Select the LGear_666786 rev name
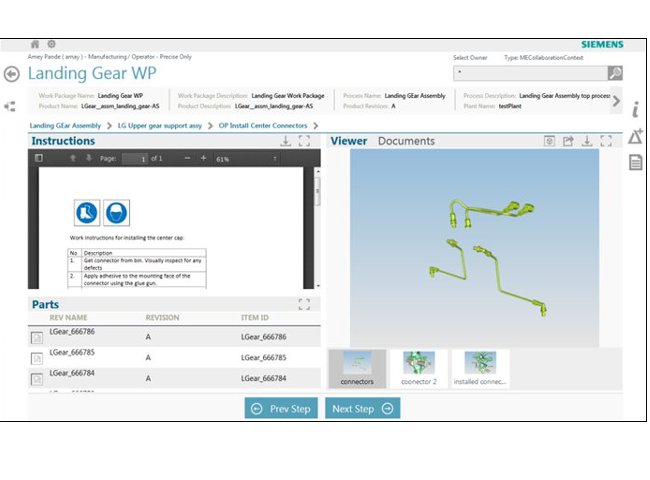The height and width of the screenshot is (480, 650). [x=72, y=332]
